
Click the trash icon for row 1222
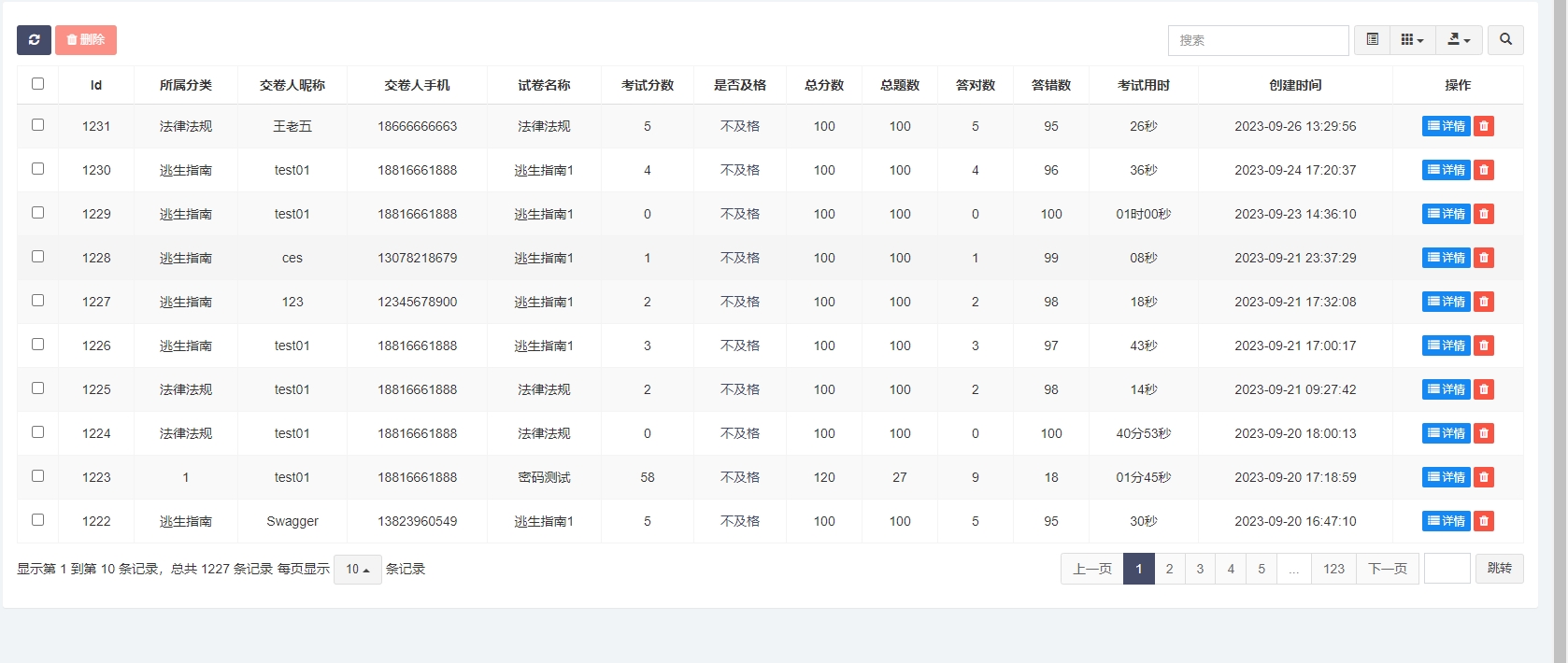click(1484, 521)
